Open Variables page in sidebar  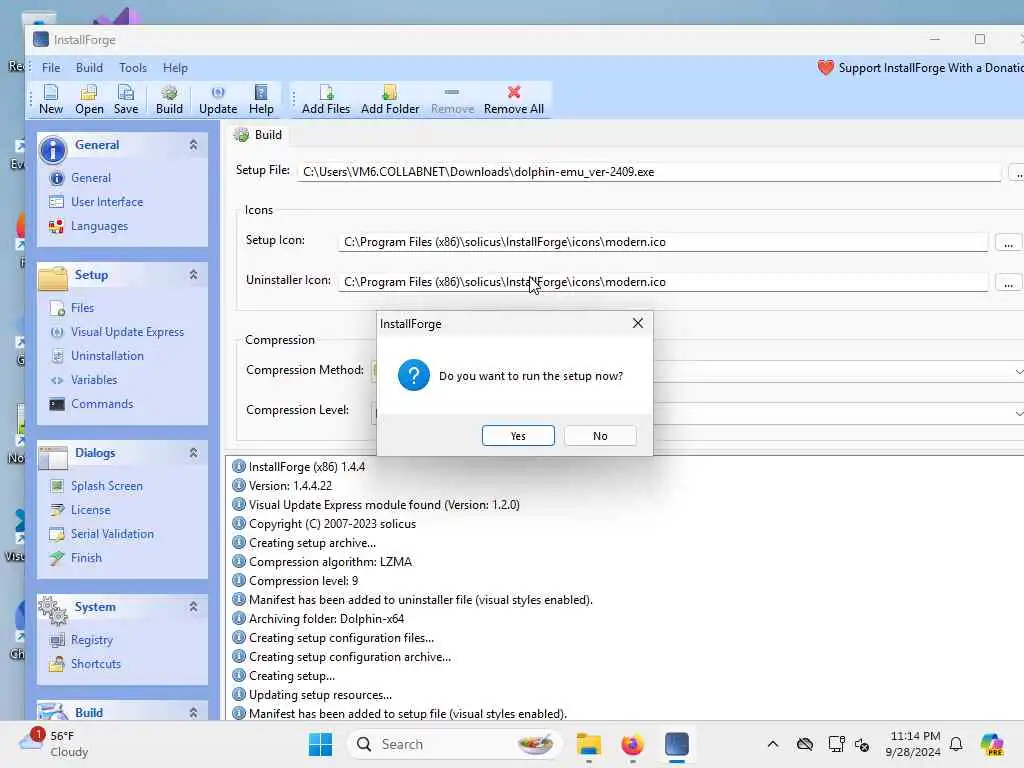click(x=94, y=379)
